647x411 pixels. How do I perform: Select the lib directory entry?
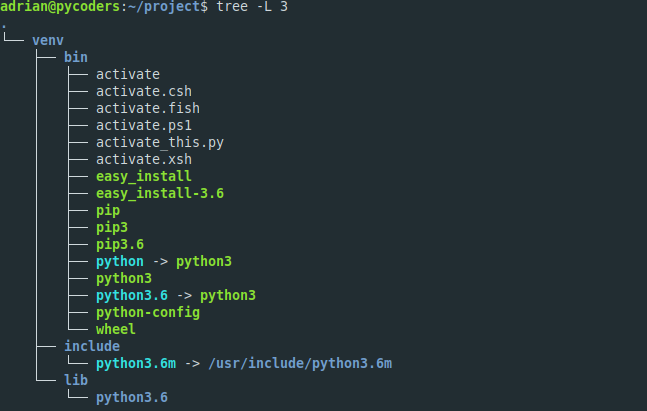pyautogui.click(x=76, y=380)
